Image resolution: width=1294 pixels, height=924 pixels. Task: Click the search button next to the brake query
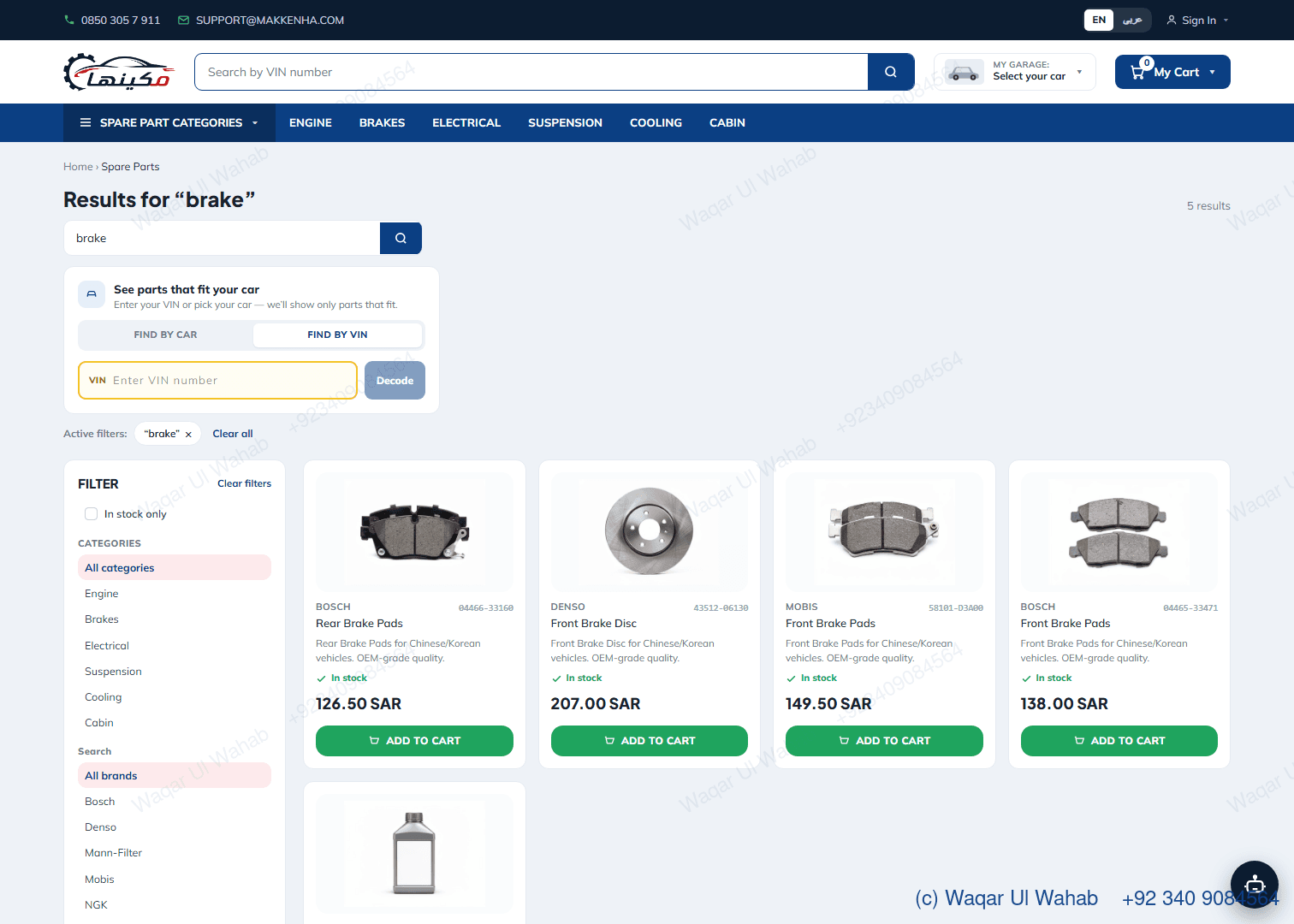click(401, 238)
